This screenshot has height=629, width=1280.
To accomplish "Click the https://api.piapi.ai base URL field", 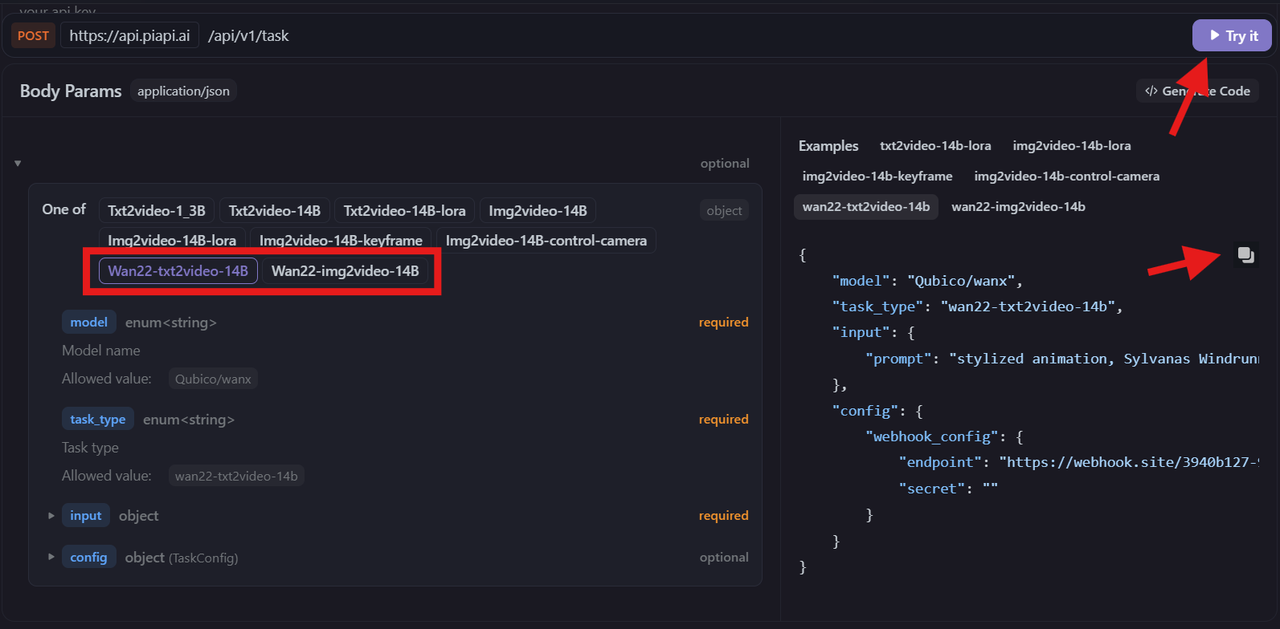I will click(129, 36).
